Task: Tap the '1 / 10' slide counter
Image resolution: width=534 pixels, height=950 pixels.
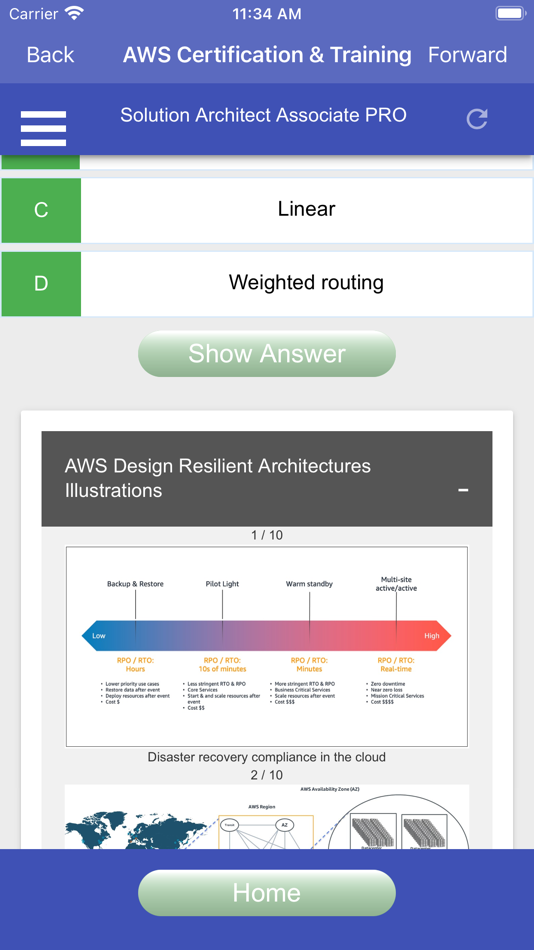Action: 267,536
